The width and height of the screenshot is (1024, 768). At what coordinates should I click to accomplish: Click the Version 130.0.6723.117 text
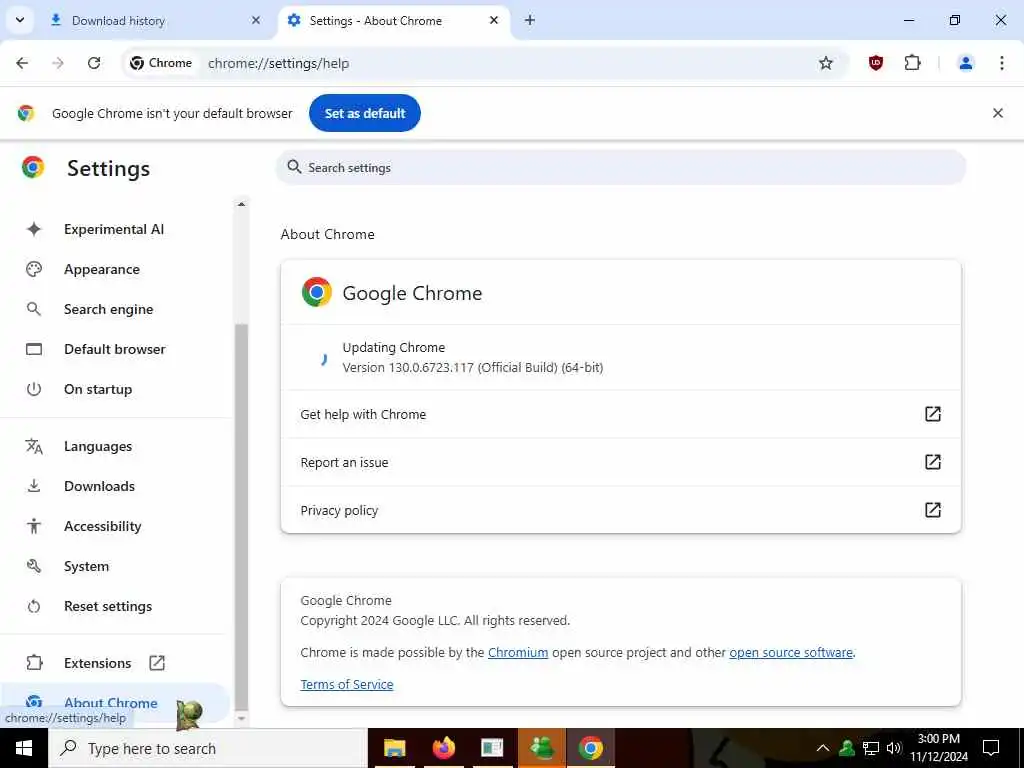tap(473, 367)
